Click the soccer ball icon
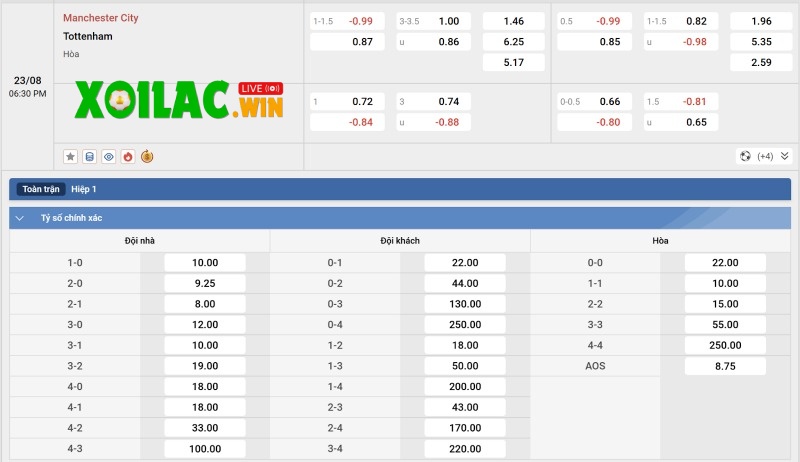800x462 pixels. point(745,156)
